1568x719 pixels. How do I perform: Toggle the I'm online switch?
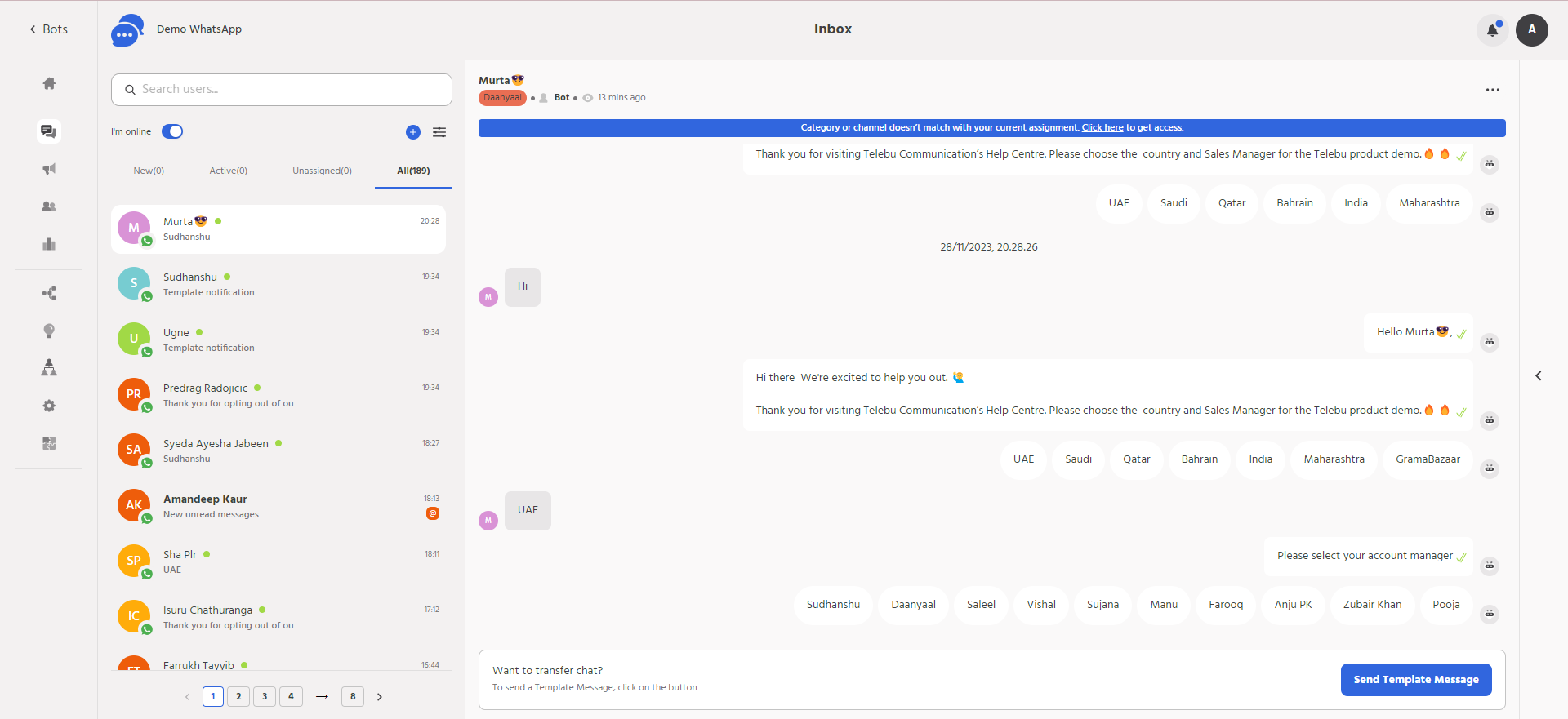click(x=172, y=131)
